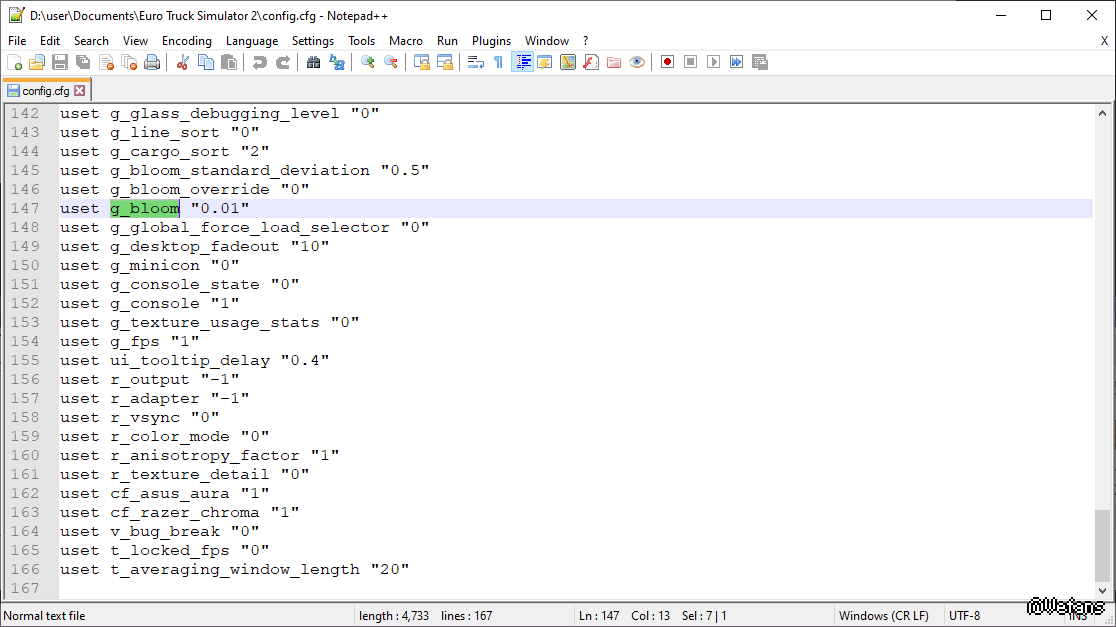
Task: Click the New file toolbar icon
Action: point(14,62)
